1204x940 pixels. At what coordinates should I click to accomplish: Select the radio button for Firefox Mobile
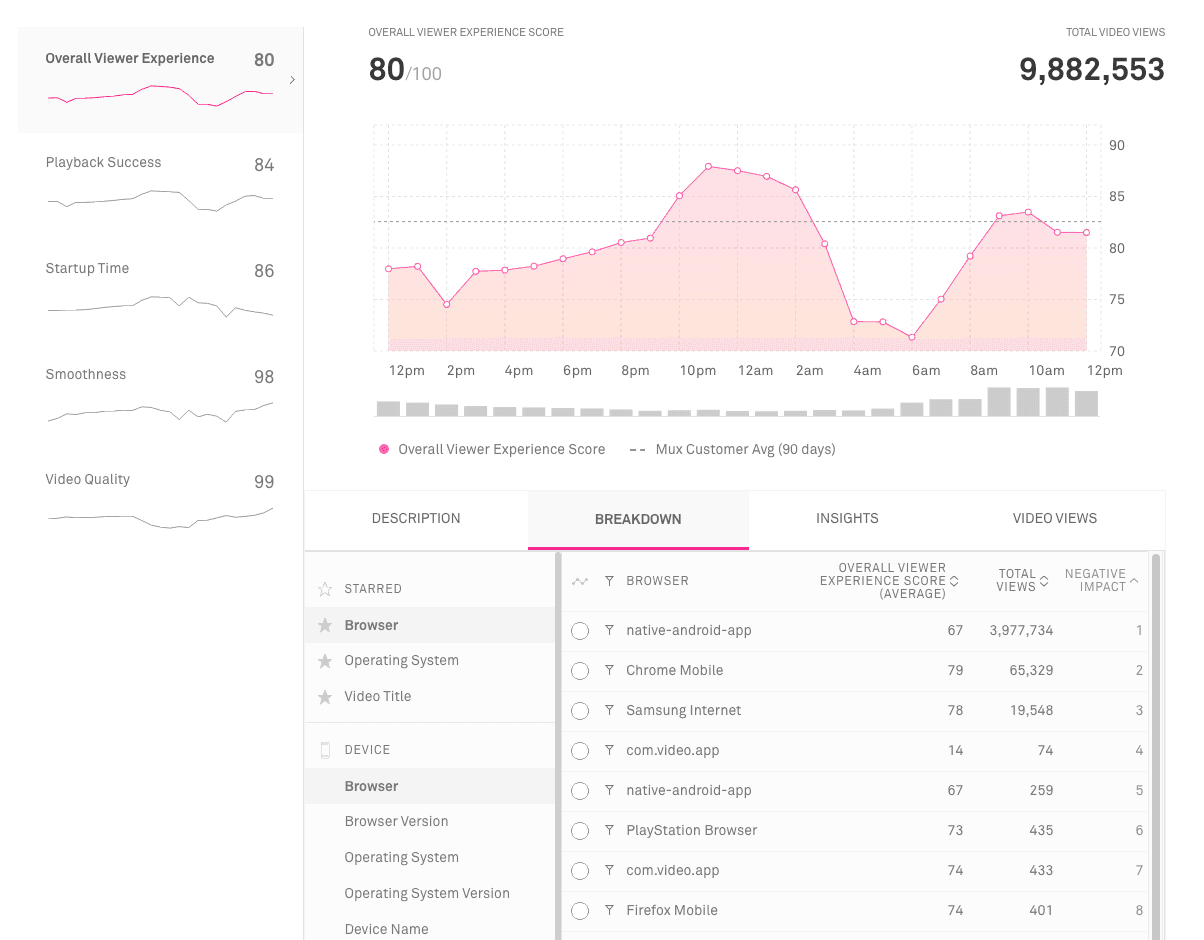pos(580,911)
